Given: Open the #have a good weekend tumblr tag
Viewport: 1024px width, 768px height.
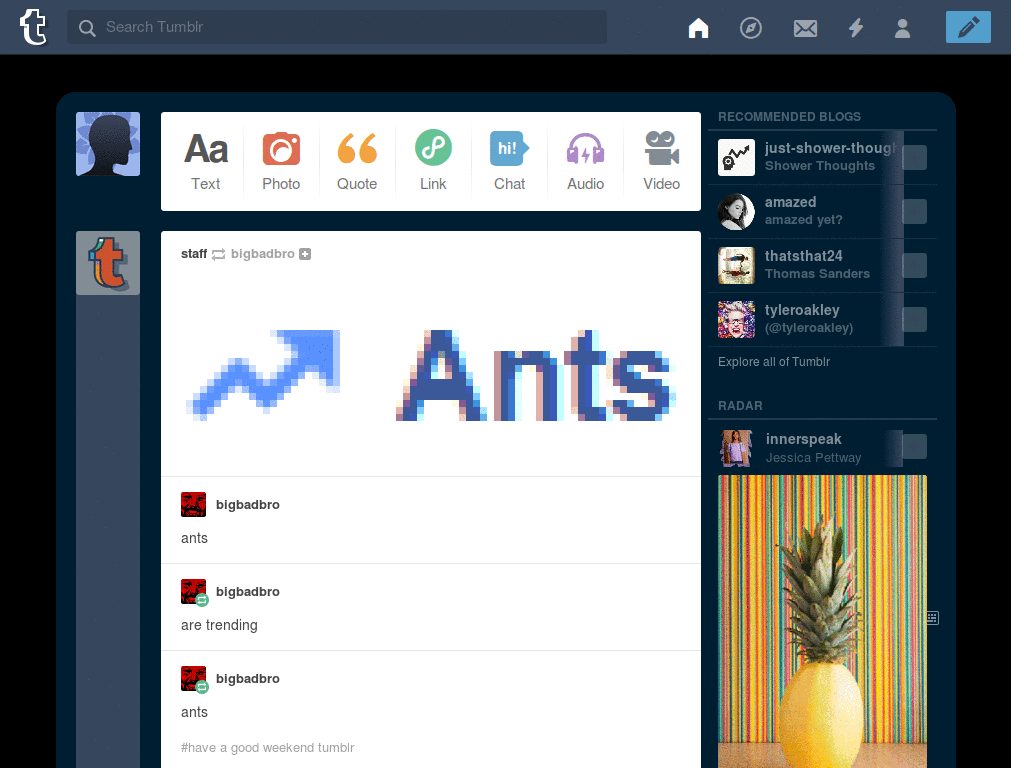Looking at the screenshot, I should point(267,748).
